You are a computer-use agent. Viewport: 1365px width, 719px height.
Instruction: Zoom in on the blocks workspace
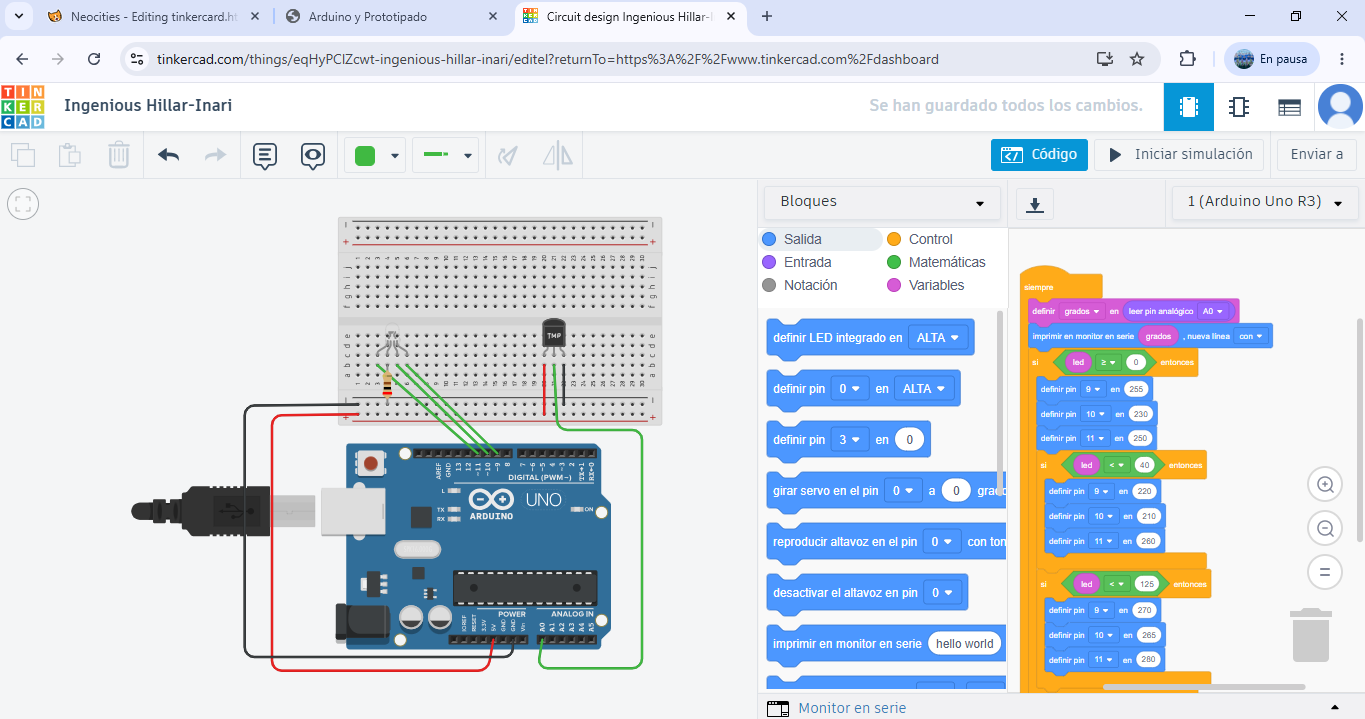pyautogui.click(x=1325, y=485)
